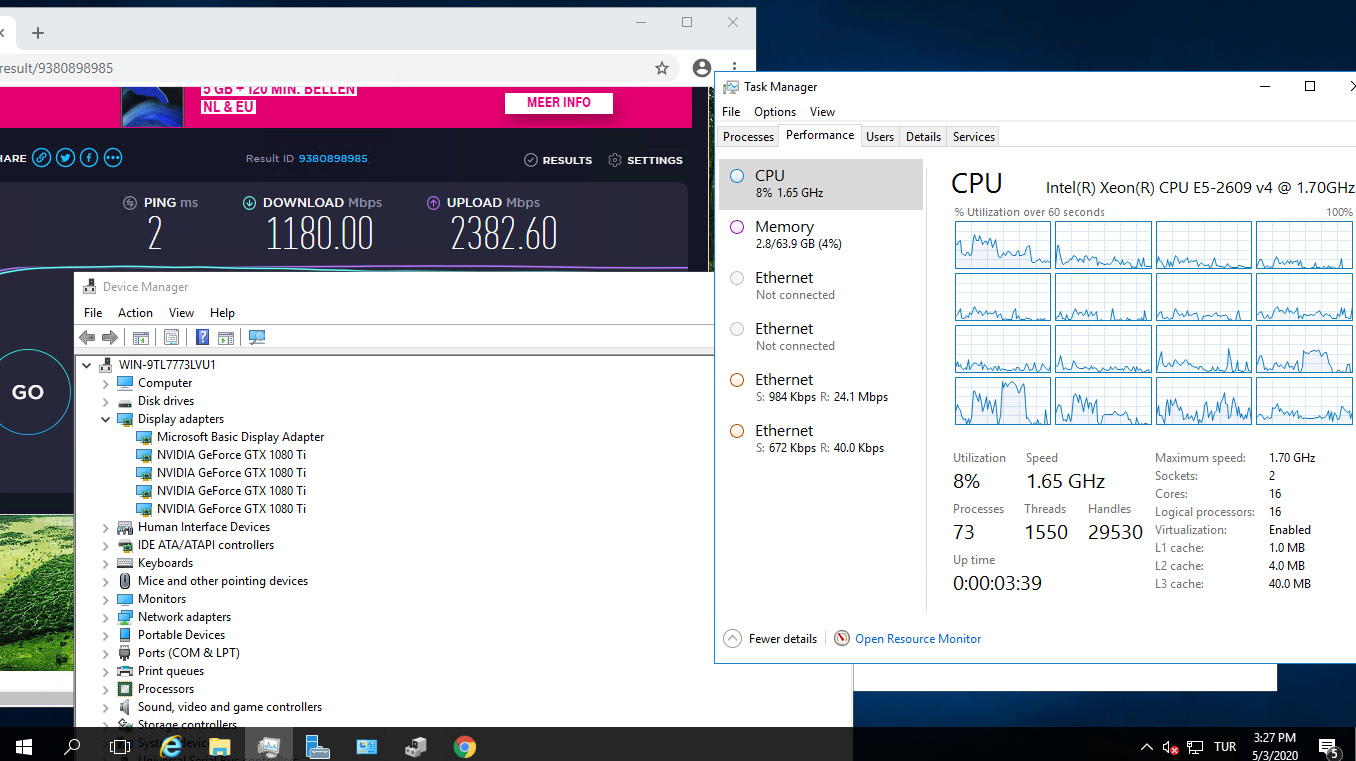Switch to the Users tab
The height and width of the screenshot is (761, 1356).
880,137
